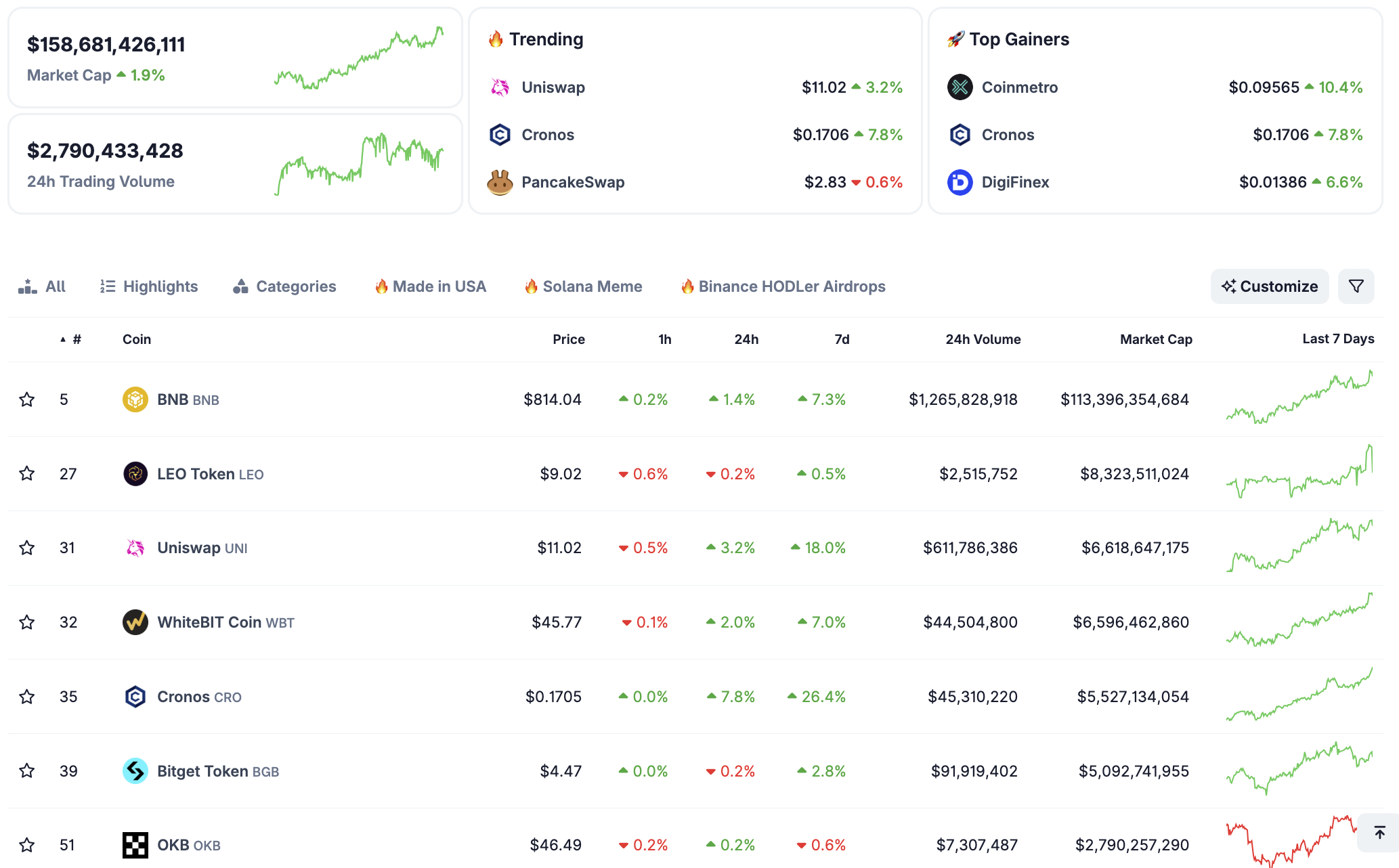
Task: Click BNB's 7-day sparkline chart
Action: tap(1299, 397)
